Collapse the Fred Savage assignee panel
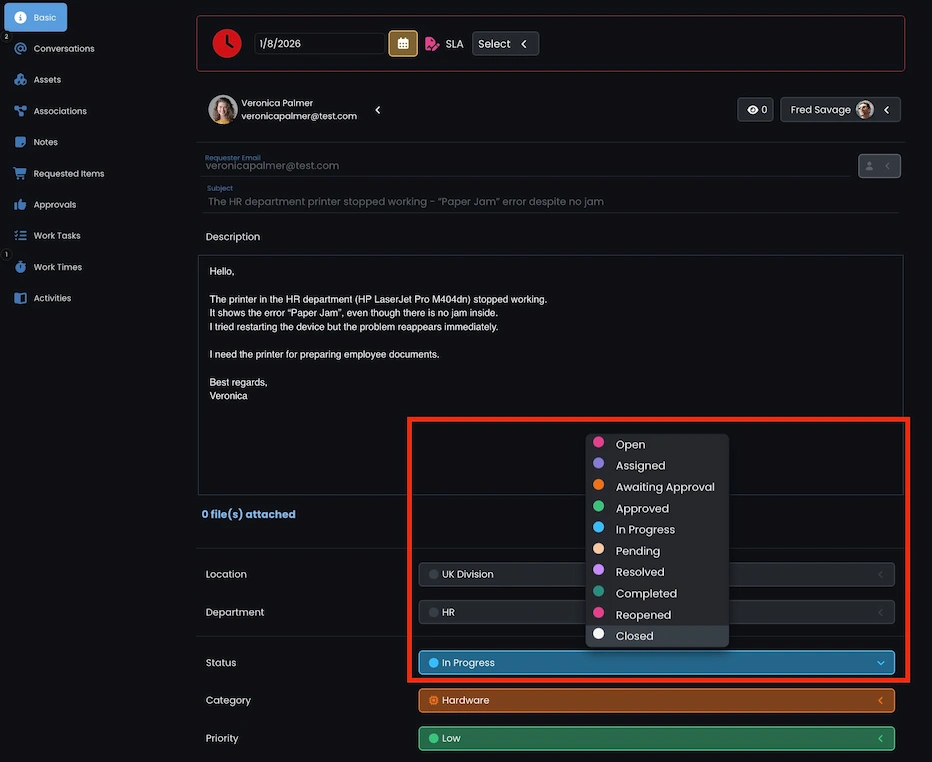The height and width of the screenshot is (762, 932). (886, 109)
